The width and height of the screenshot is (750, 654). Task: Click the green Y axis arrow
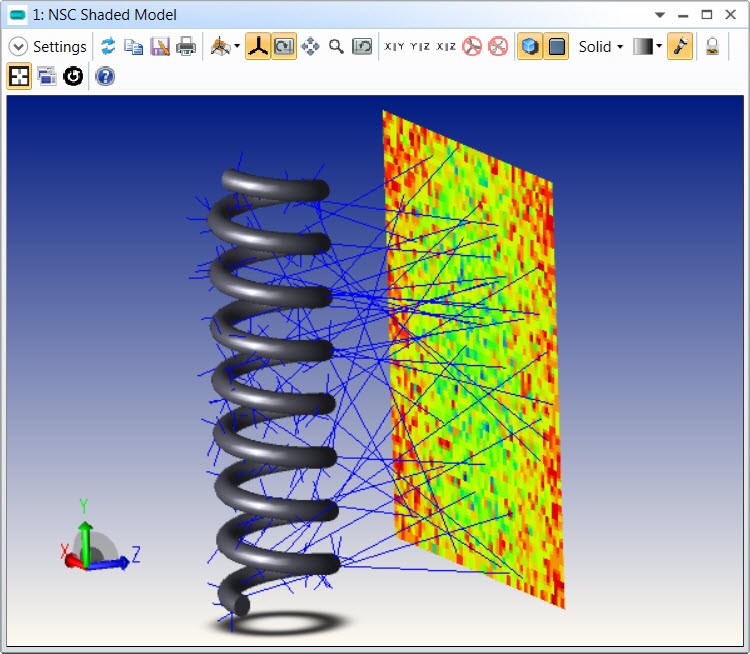[85, 543]
